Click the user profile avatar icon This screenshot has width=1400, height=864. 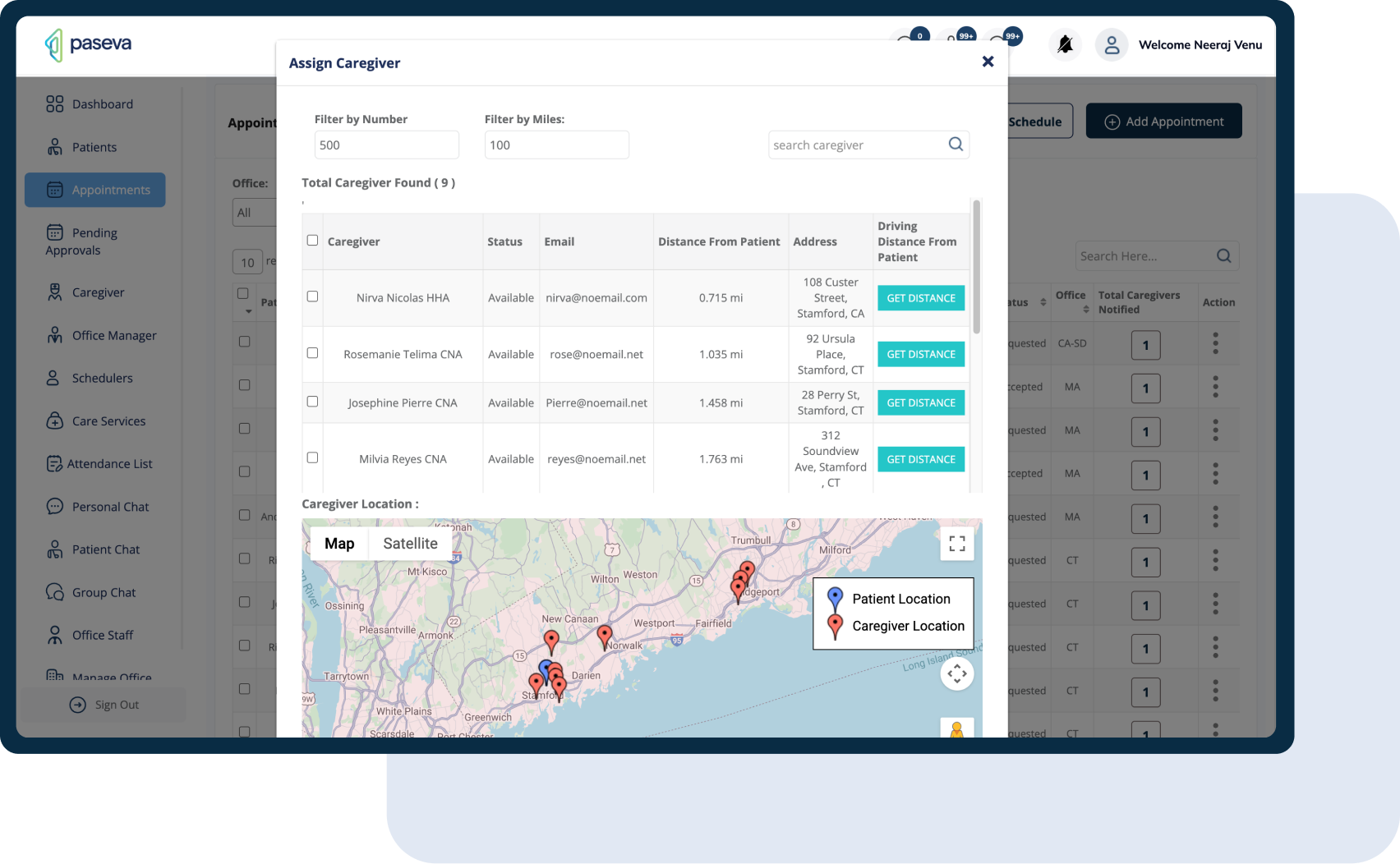[1112, 45]
